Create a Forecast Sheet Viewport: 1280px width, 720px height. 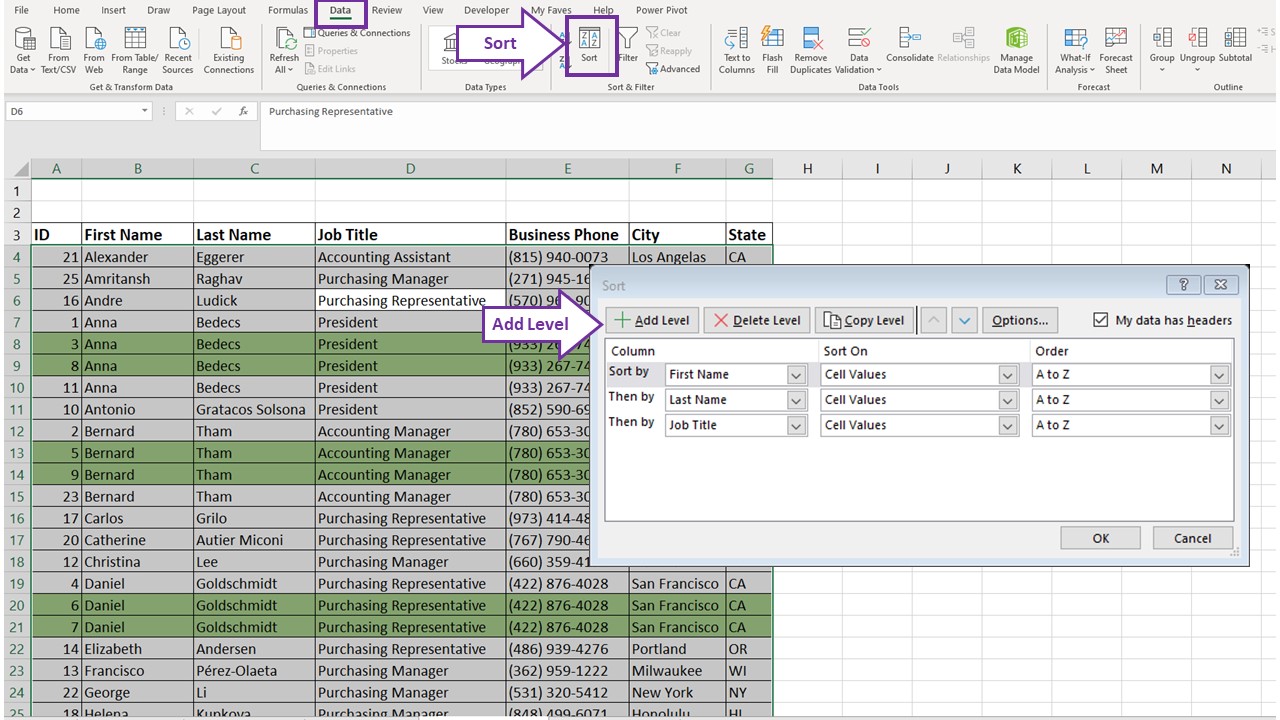[x=1116, y=50]
